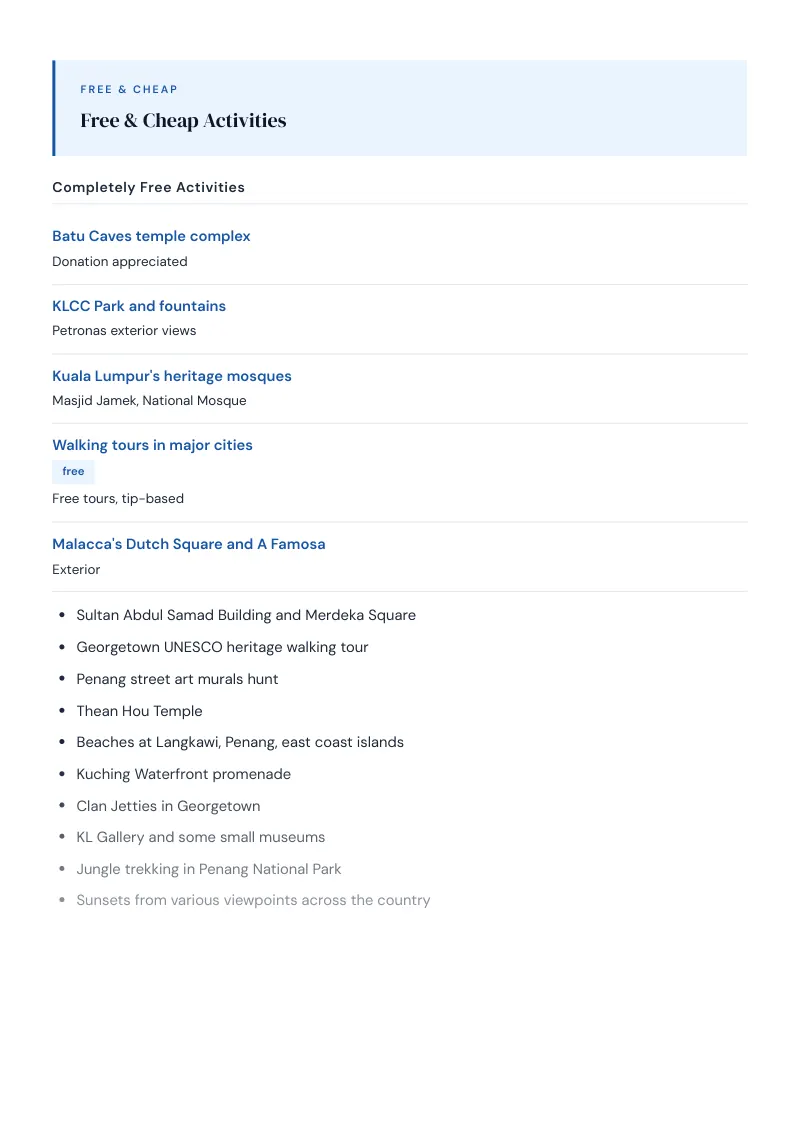Click Jungle trekking in Penang National Park

pos(209,868)
